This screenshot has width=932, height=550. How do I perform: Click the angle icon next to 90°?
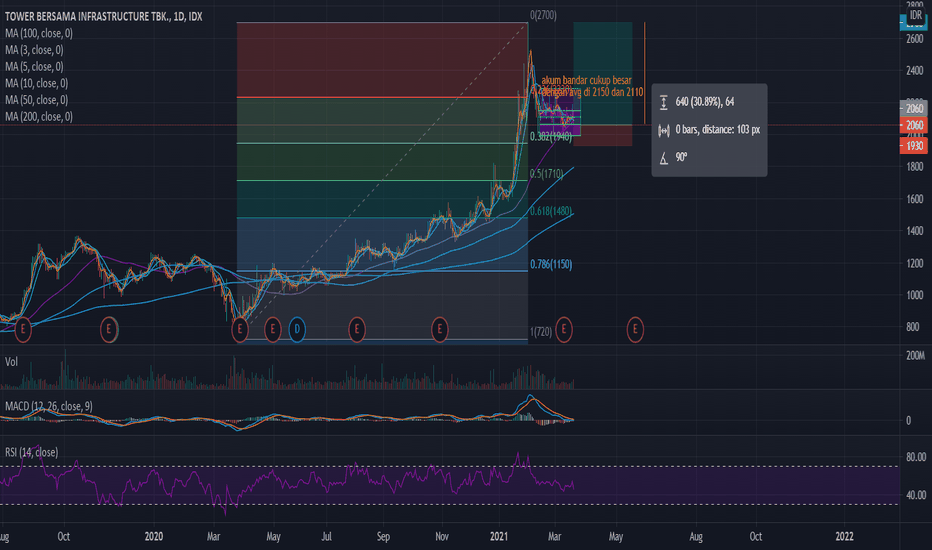(663, 158)
